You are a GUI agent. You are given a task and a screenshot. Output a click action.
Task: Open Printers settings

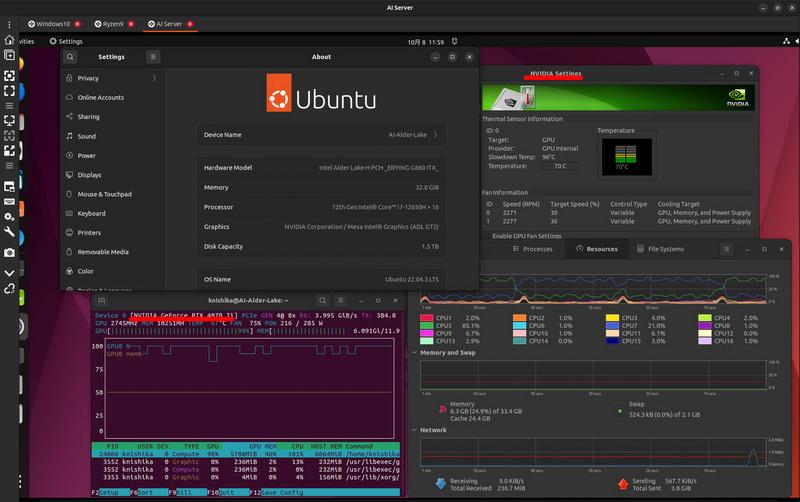[112, 233]
